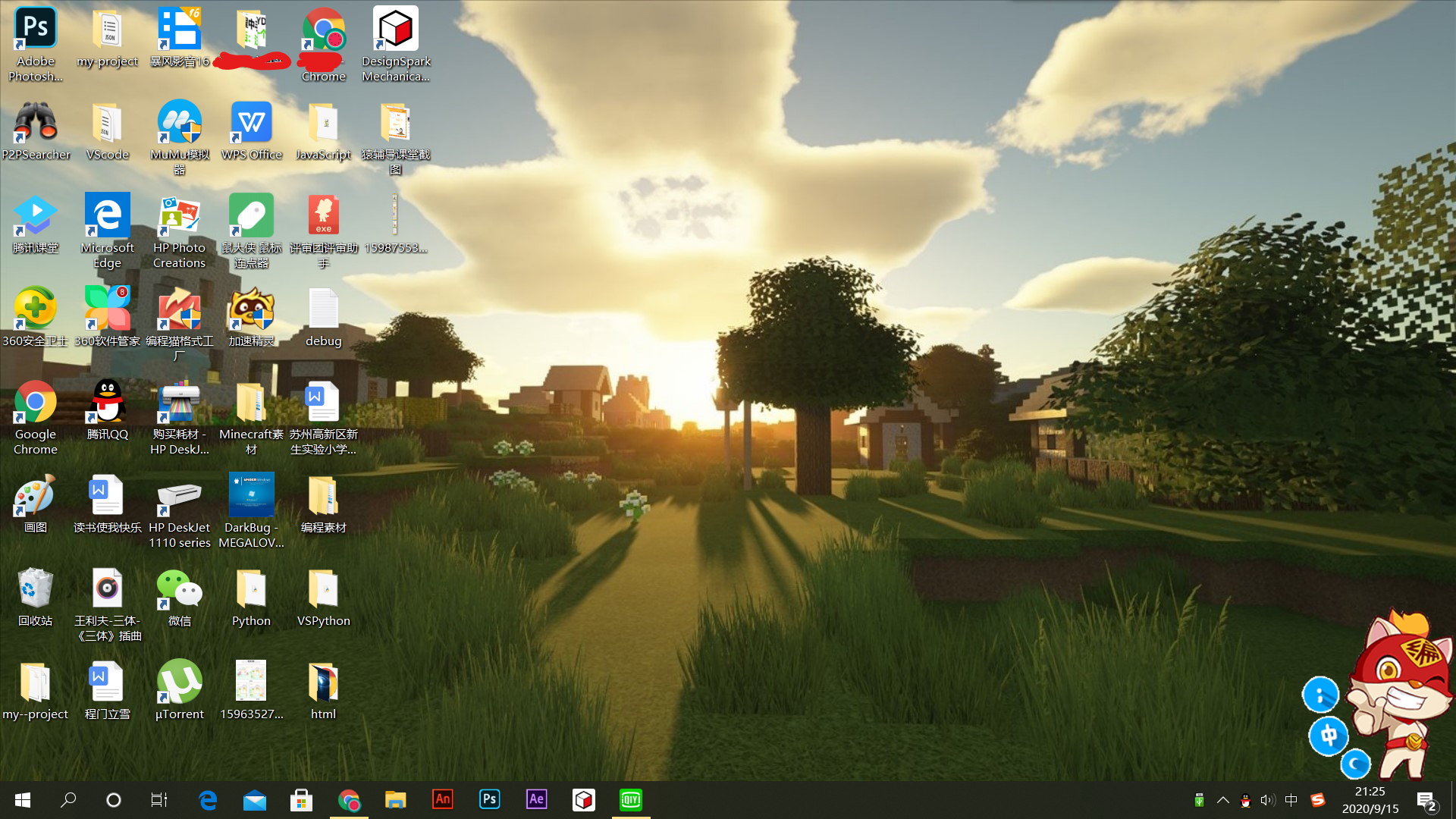Viewport: 1456px width, 819px height.
Task: Open the notification center with 2 alerts
Action: pyautogui.click(x=1426, y=801)
